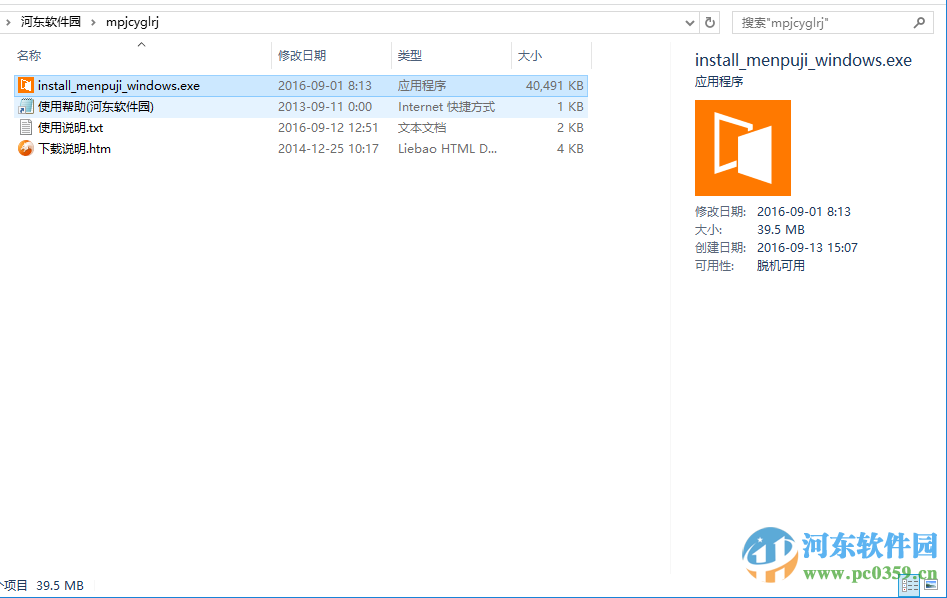Switch to details view icon in status bar
The height and width of the screenshot is (598, 947).
(x=910, y=585)
